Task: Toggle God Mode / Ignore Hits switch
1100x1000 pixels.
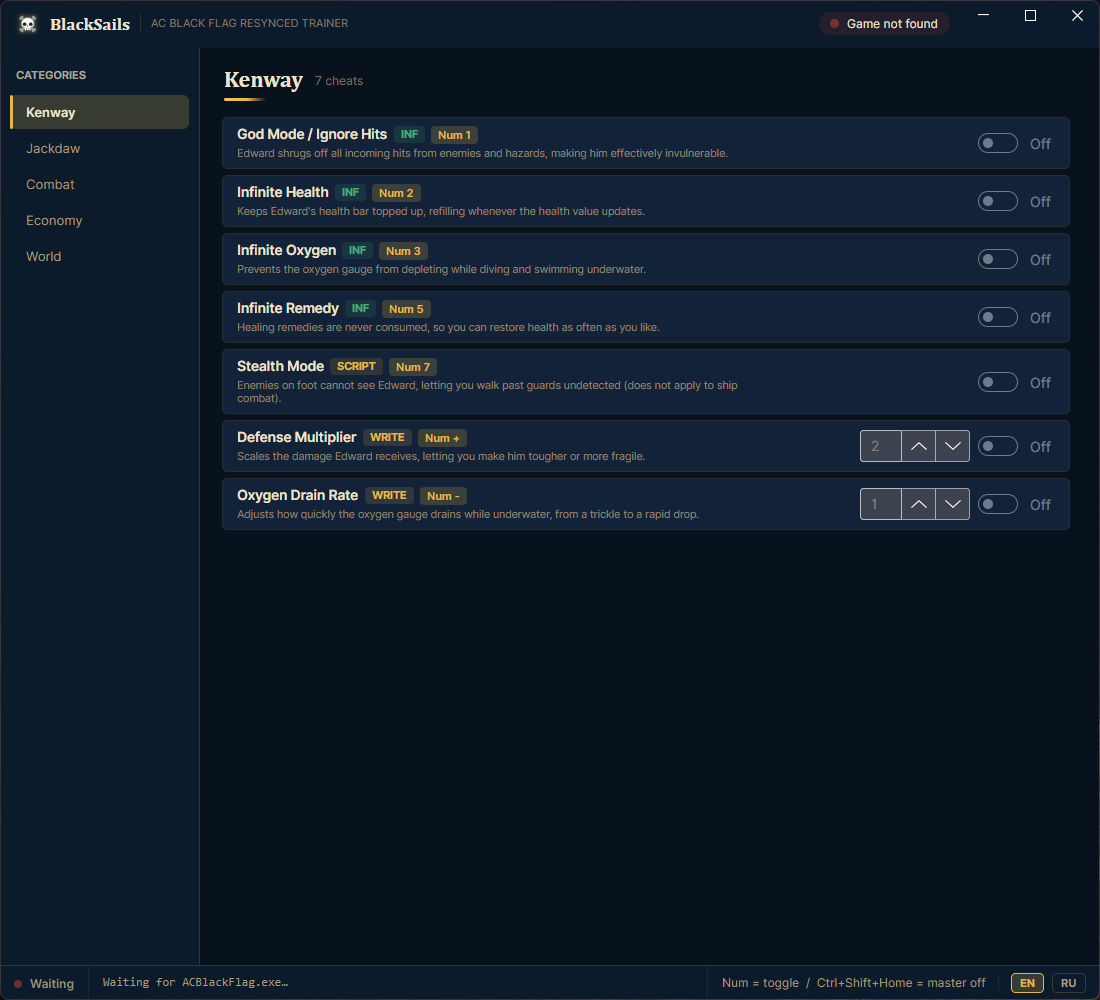Action: (x=997, y=143)
